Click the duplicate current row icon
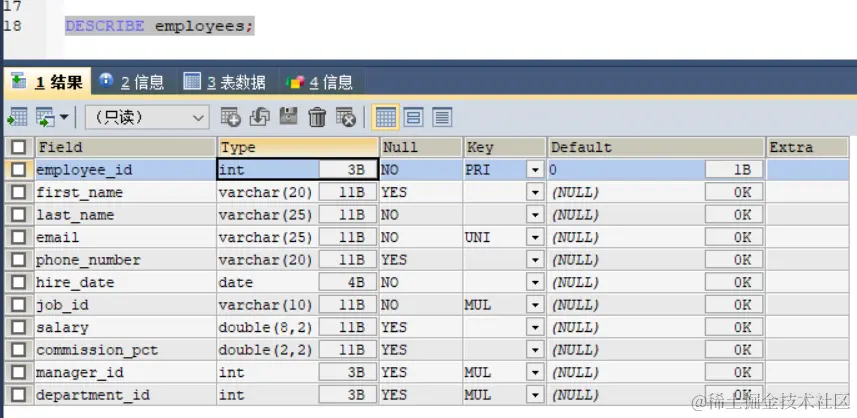This screenshot has width=857, height=418. point(260,117)
